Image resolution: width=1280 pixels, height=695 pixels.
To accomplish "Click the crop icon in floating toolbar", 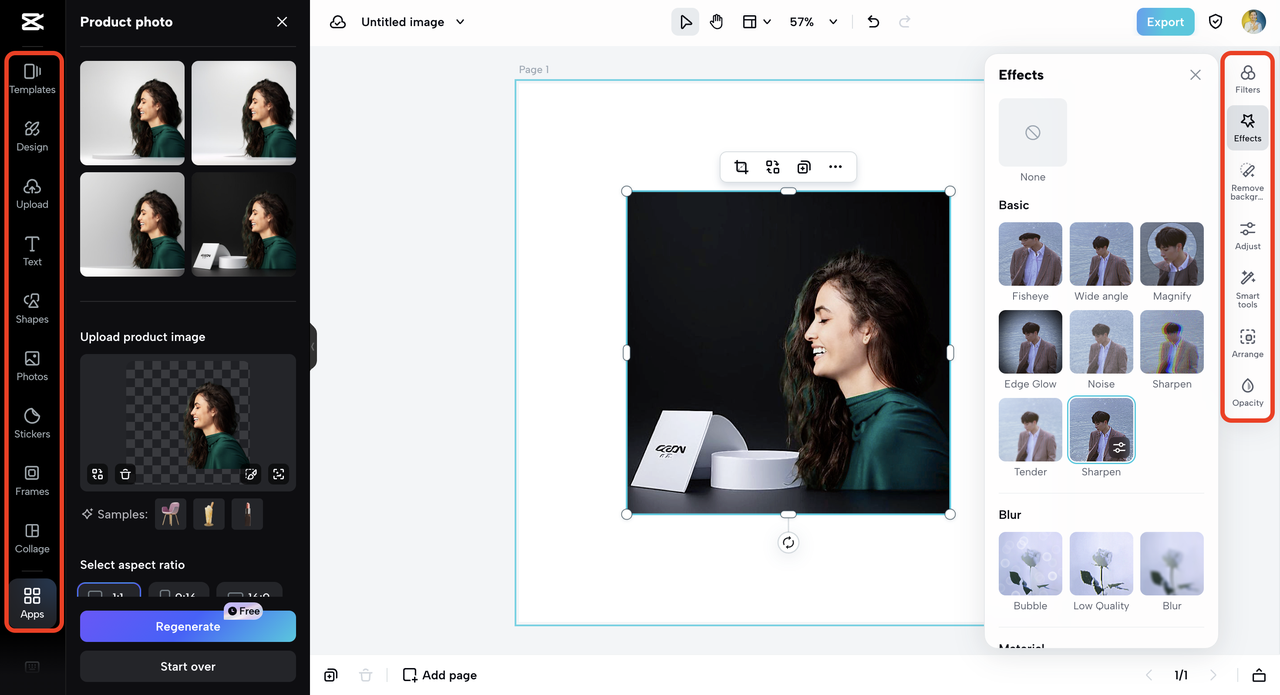I will [741, 167].
